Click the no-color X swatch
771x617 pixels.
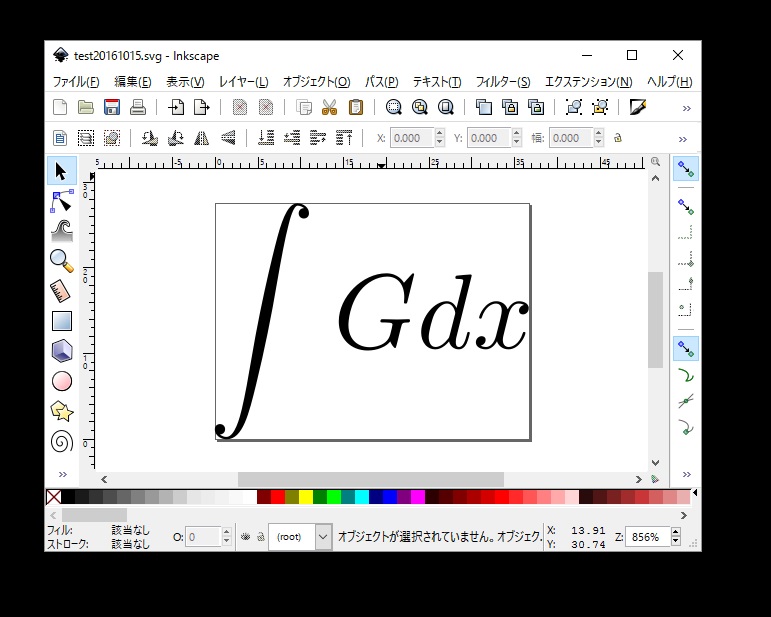[54, 497]
